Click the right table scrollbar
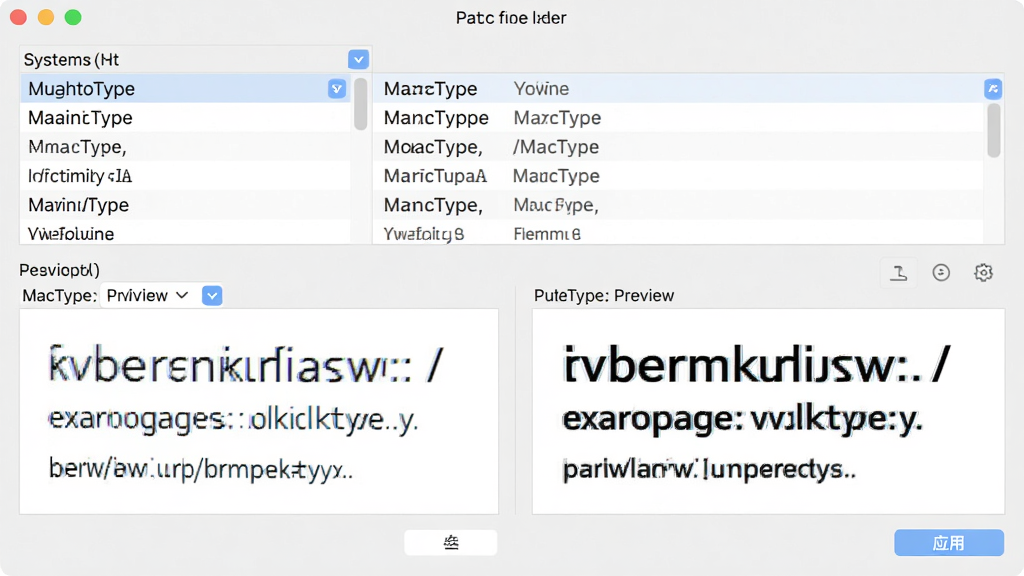 tap(994, 131)
